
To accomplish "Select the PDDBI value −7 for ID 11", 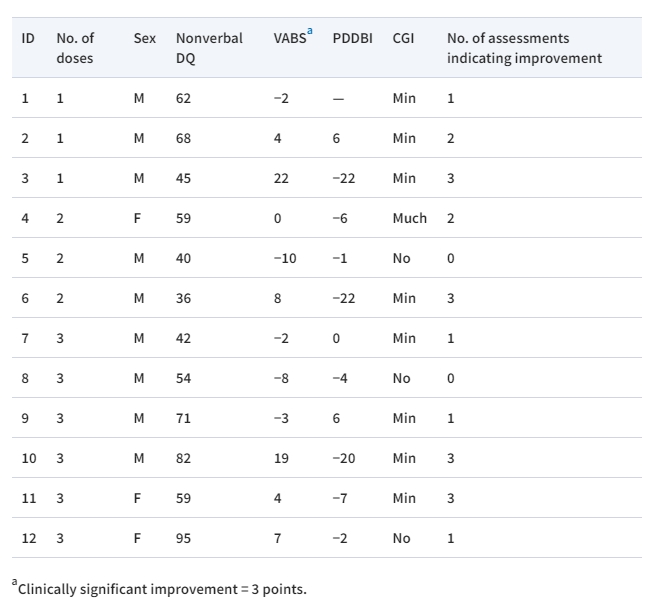I will pyautogui.click(x=340, y=498).
